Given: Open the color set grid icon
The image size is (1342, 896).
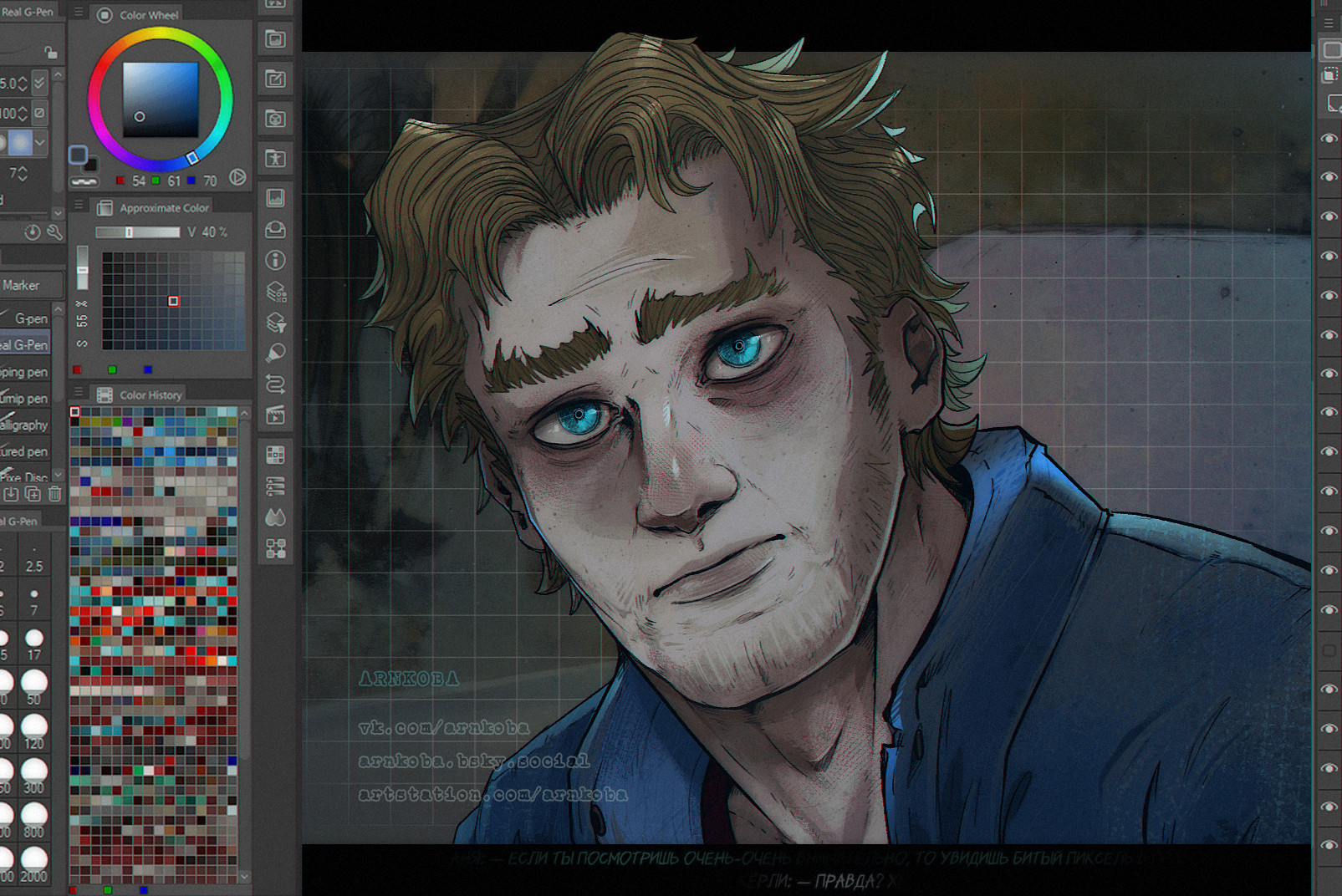Looking at the screenshot, I should pyautogui.click(x=275, y=455).
